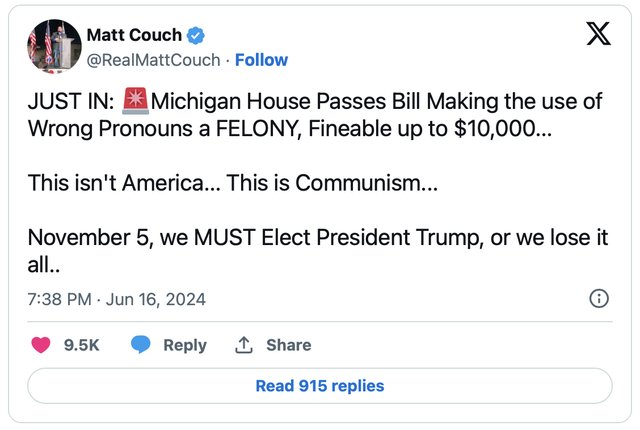The height and width of the screenshot is (430, 640).
Task: Click the 'November 5, we MUST Elect' paragraph
Action: tap(318, 250)
